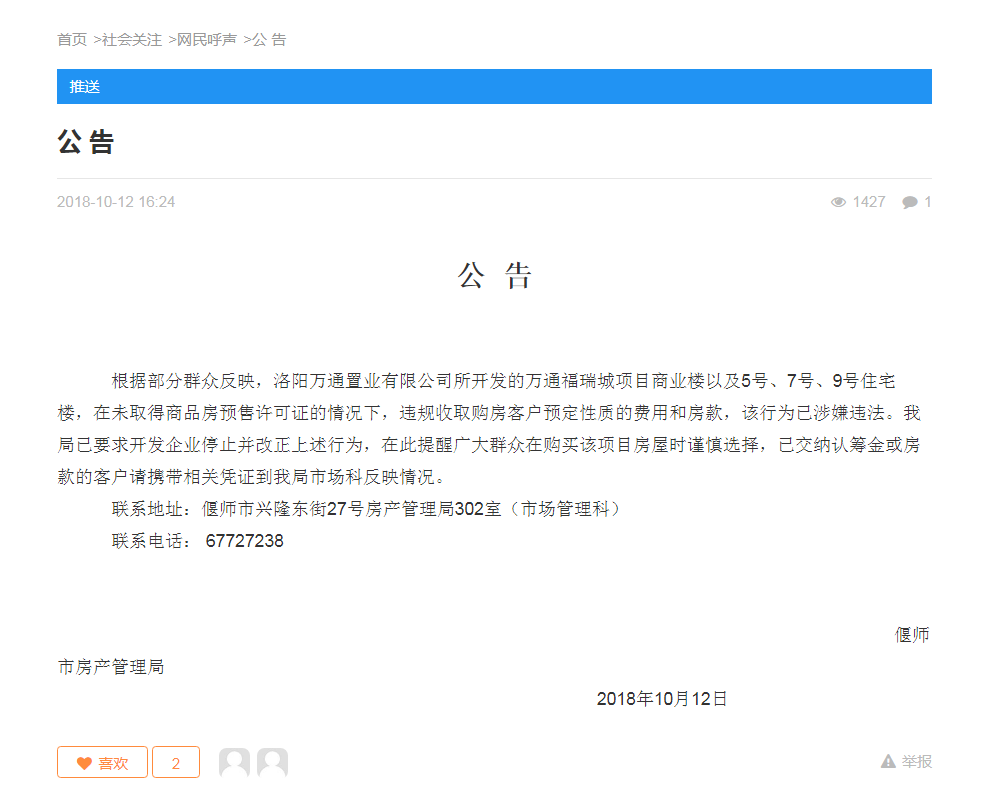Select the 公 告 breadcrumb item
Image resolution: width=992 pixels, height=806 pixels.
pyautogui.click(x=270, y=40)
